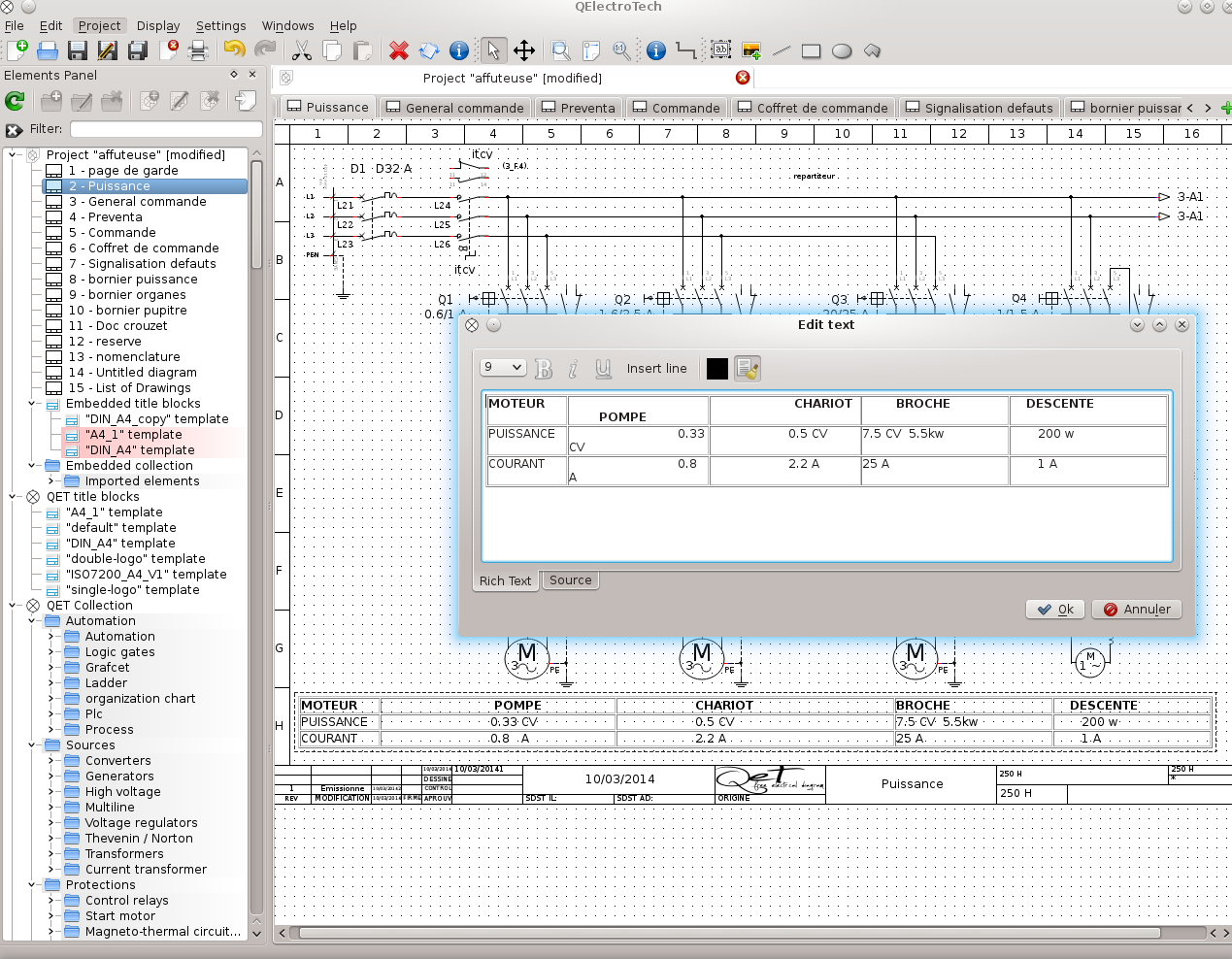Viewport: 1232px width, 959px height.
Task: Select the move/pan cross-arrow tool
Action: pos(524,50)
